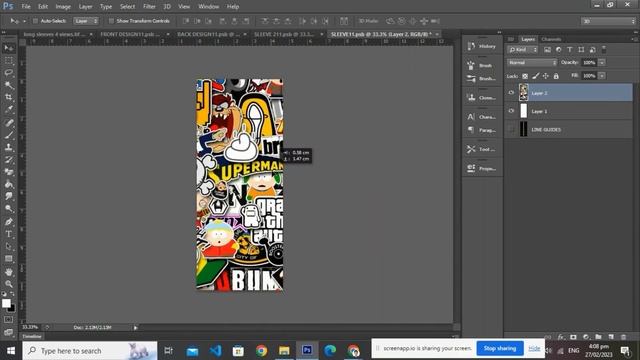Open the Layers panel flyout menu
Image resolution: width=640 pixels, height=360 pixels.
634,39
